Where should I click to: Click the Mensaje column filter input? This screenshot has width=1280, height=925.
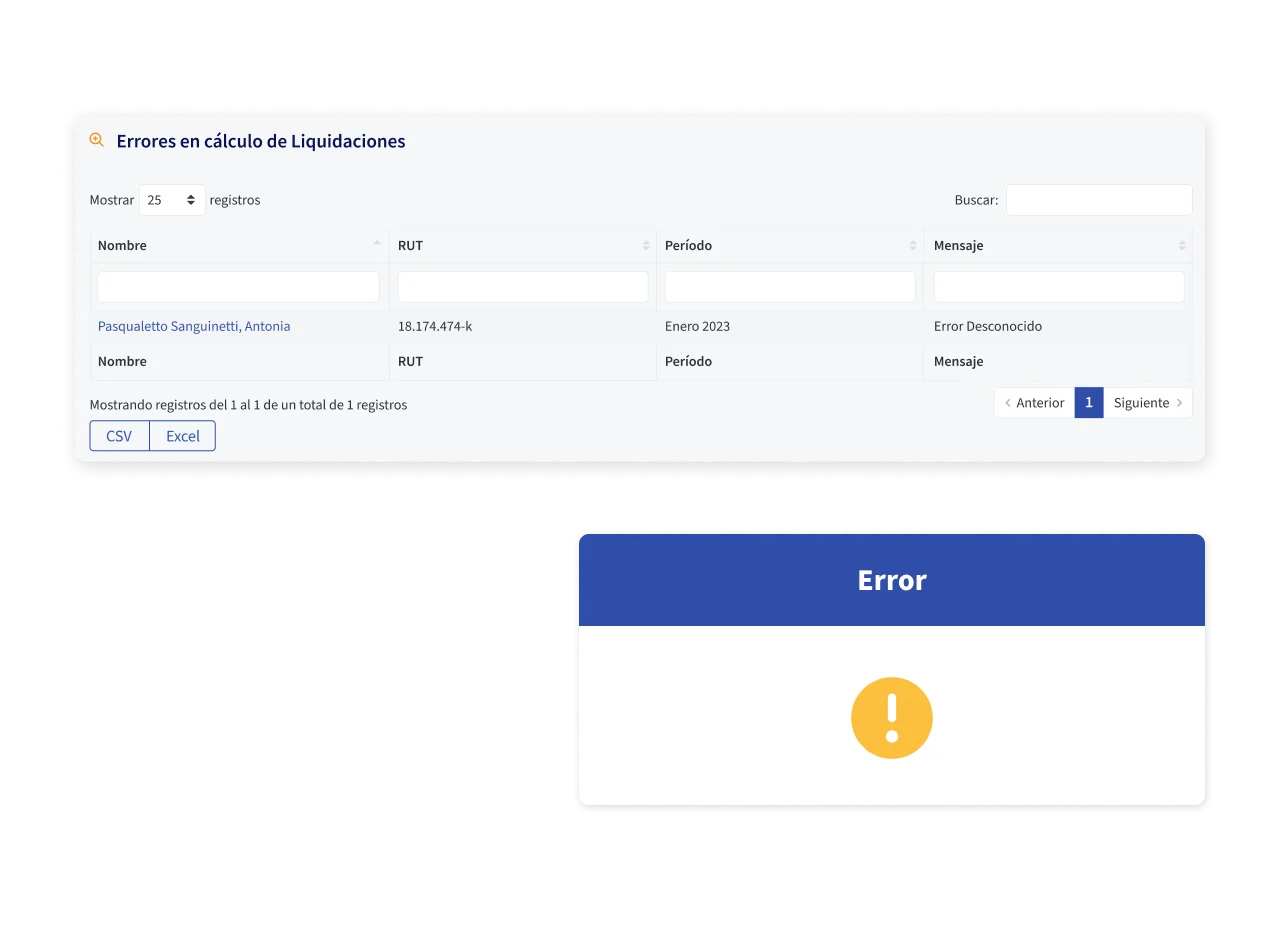tap(1059, 287)
